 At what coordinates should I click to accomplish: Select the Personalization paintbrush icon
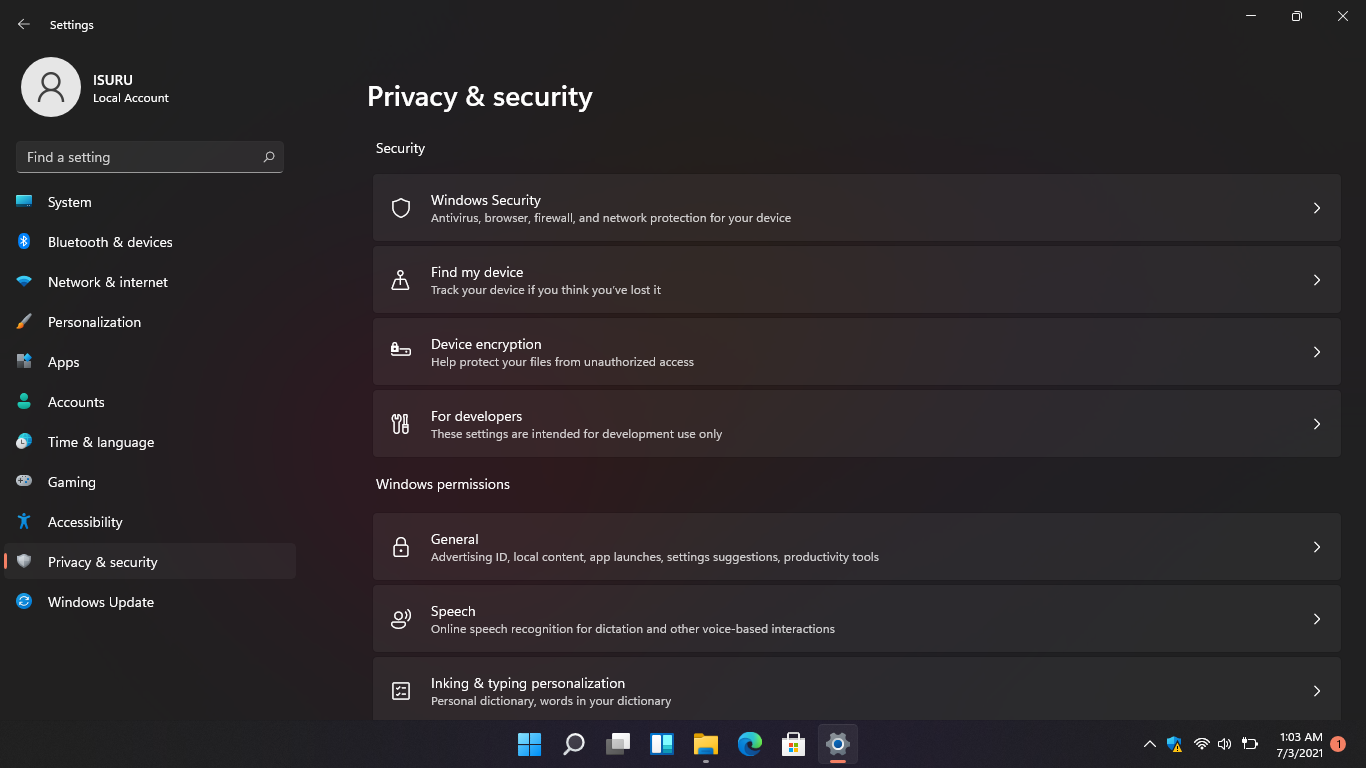pyautogui.click(x=24, y=322)
